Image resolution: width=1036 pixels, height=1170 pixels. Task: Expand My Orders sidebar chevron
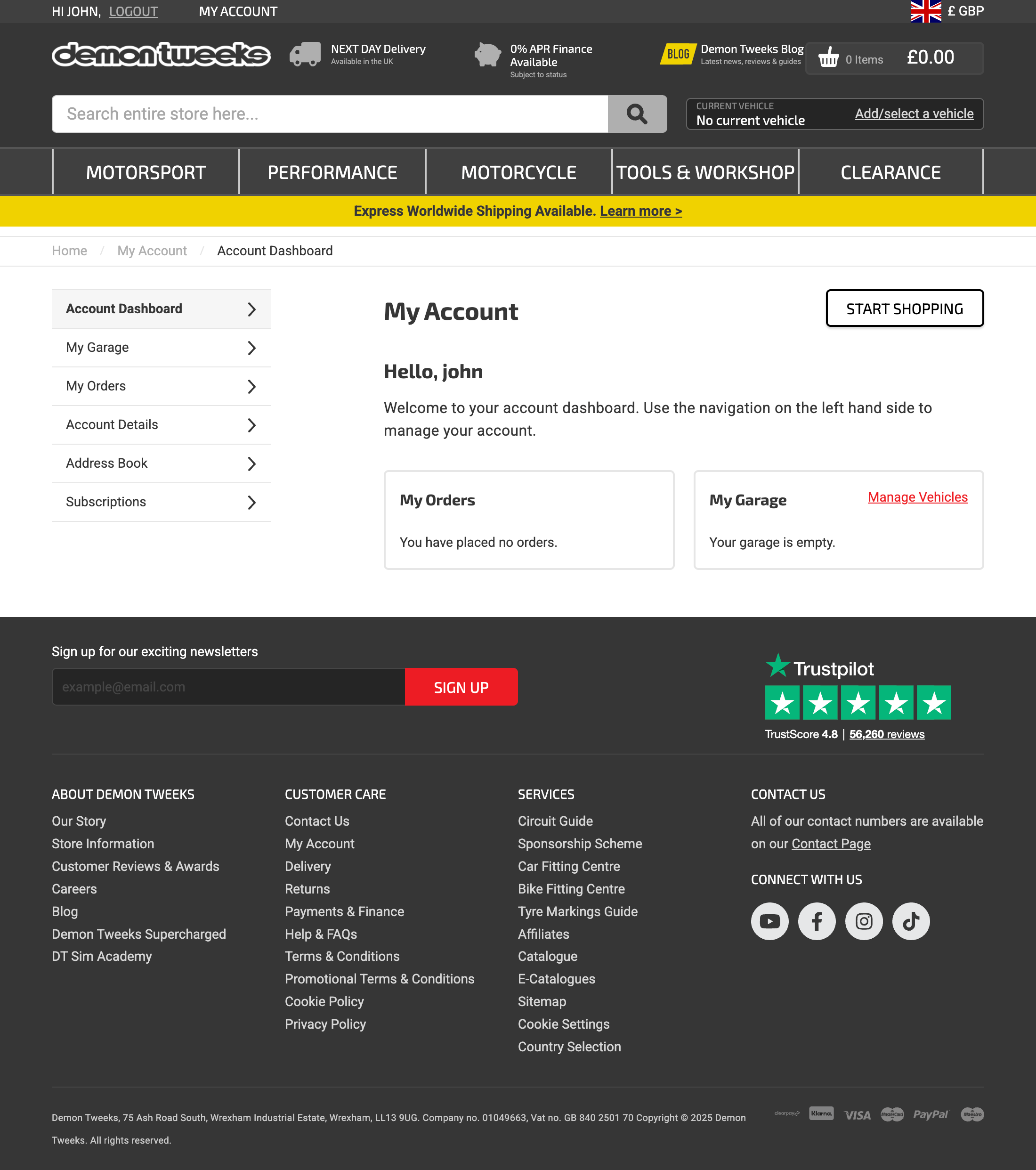point(251,386)
